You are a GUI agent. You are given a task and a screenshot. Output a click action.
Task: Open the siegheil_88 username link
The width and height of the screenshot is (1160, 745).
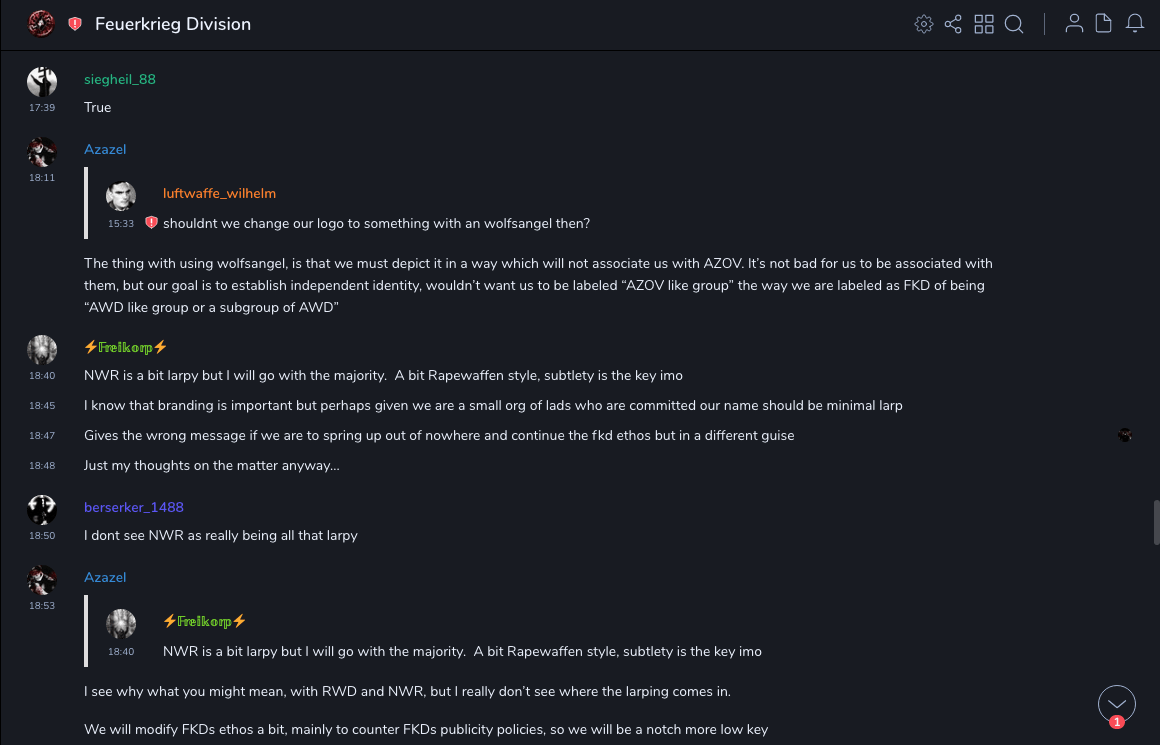pos(120,79)
